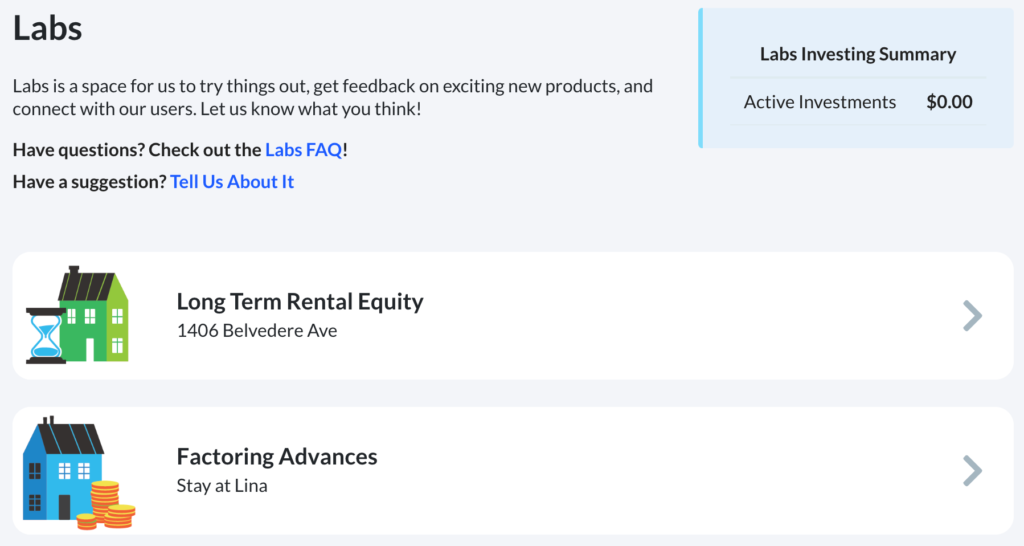Image resolution: width=1024 pixels, height=546 pixels.
Task: Click the $0.00 active investments amount
Action: pos(949,102)
